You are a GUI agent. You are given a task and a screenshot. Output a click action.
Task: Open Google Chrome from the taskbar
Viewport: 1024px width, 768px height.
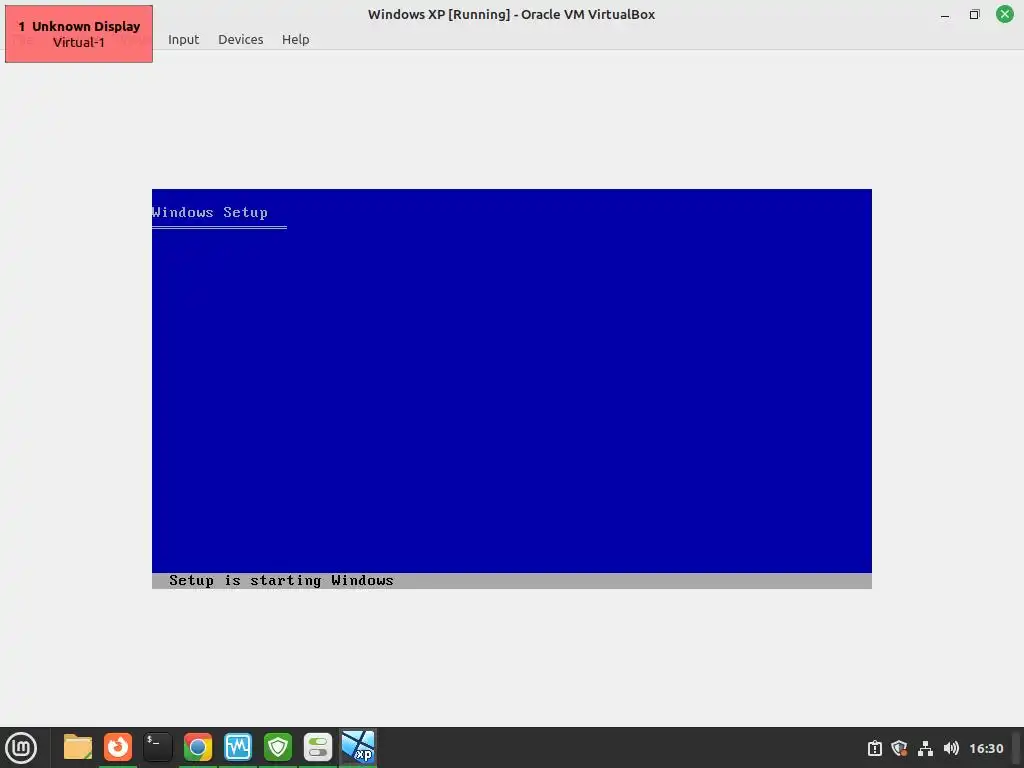(x=198, y=747)
